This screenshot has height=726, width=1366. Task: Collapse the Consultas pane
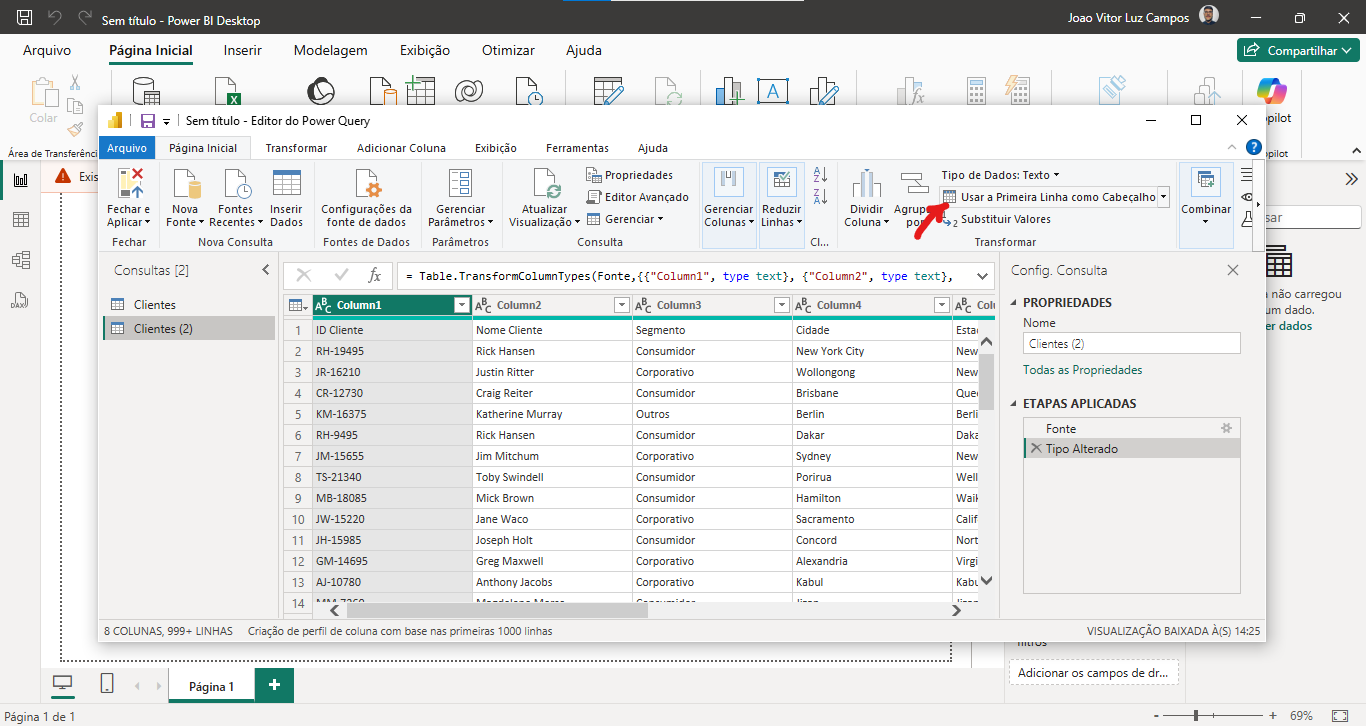pos(266,270)
